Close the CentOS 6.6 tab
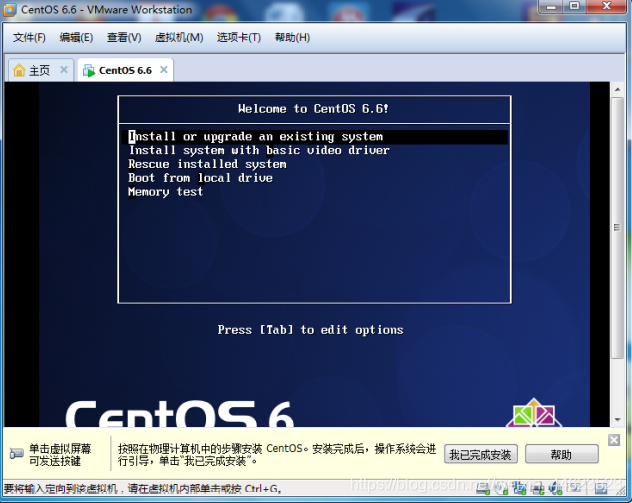632x503 pixels. tap(164, 70)
